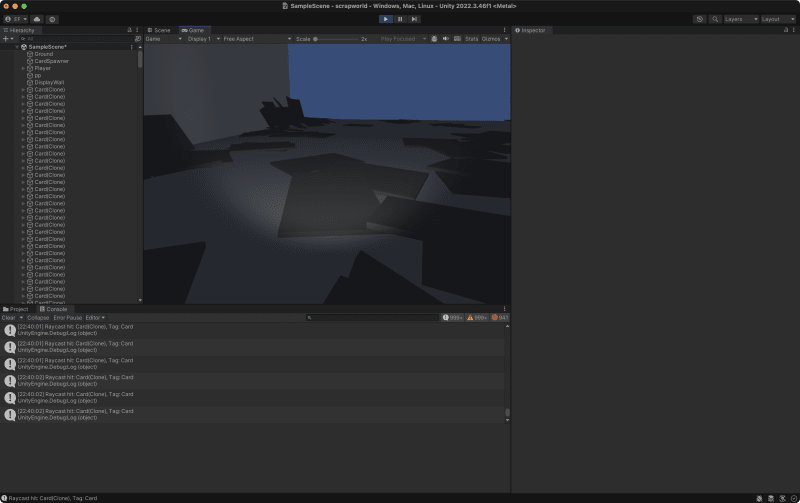Open the Gizmos dropdown arrow

506,39
